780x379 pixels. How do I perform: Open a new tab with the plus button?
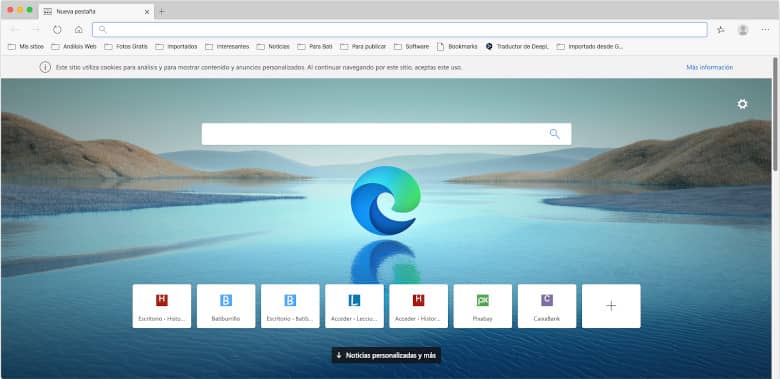(162, 11)
